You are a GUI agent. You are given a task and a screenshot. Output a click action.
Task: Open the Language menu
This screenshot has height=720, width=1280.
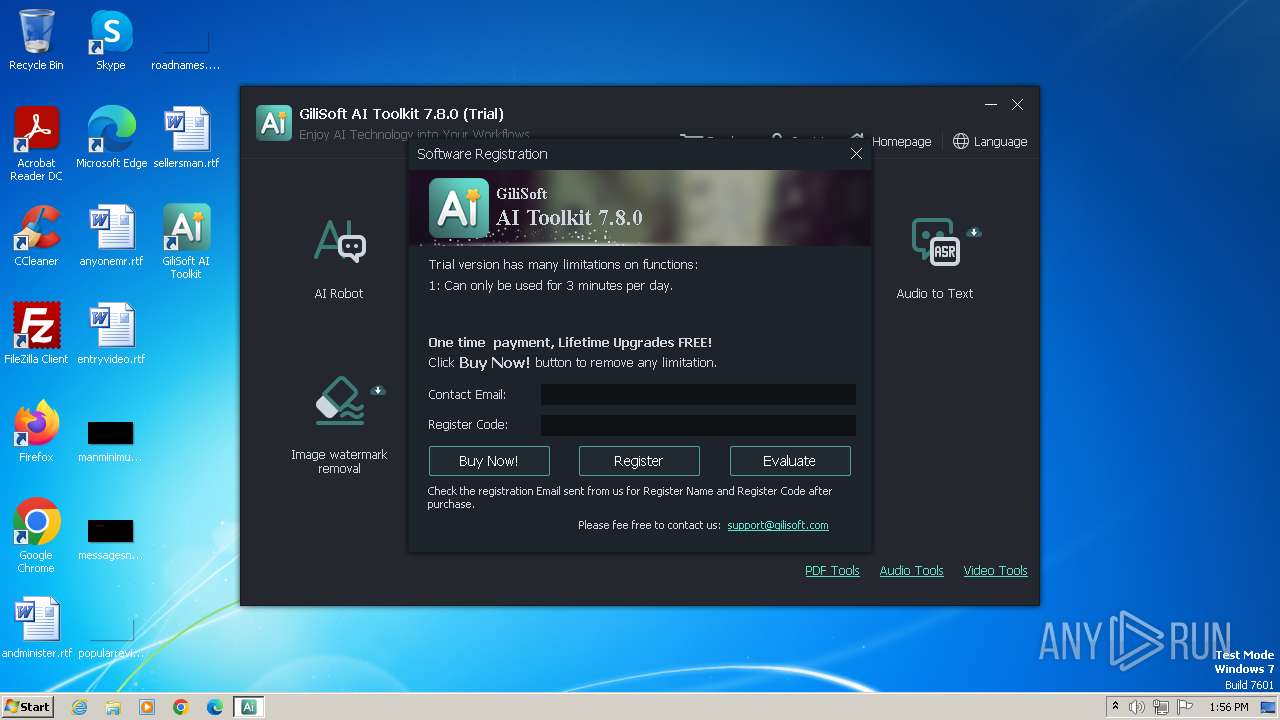click(990, 142)
